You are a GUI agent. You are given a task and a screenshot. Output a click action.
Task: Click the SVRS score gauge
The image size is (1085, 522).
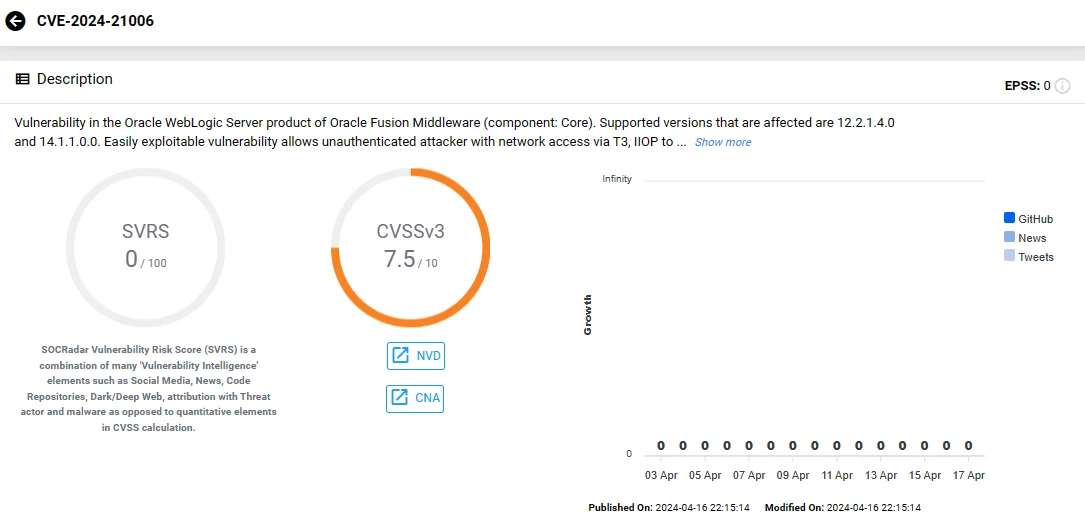pos(145,248)
